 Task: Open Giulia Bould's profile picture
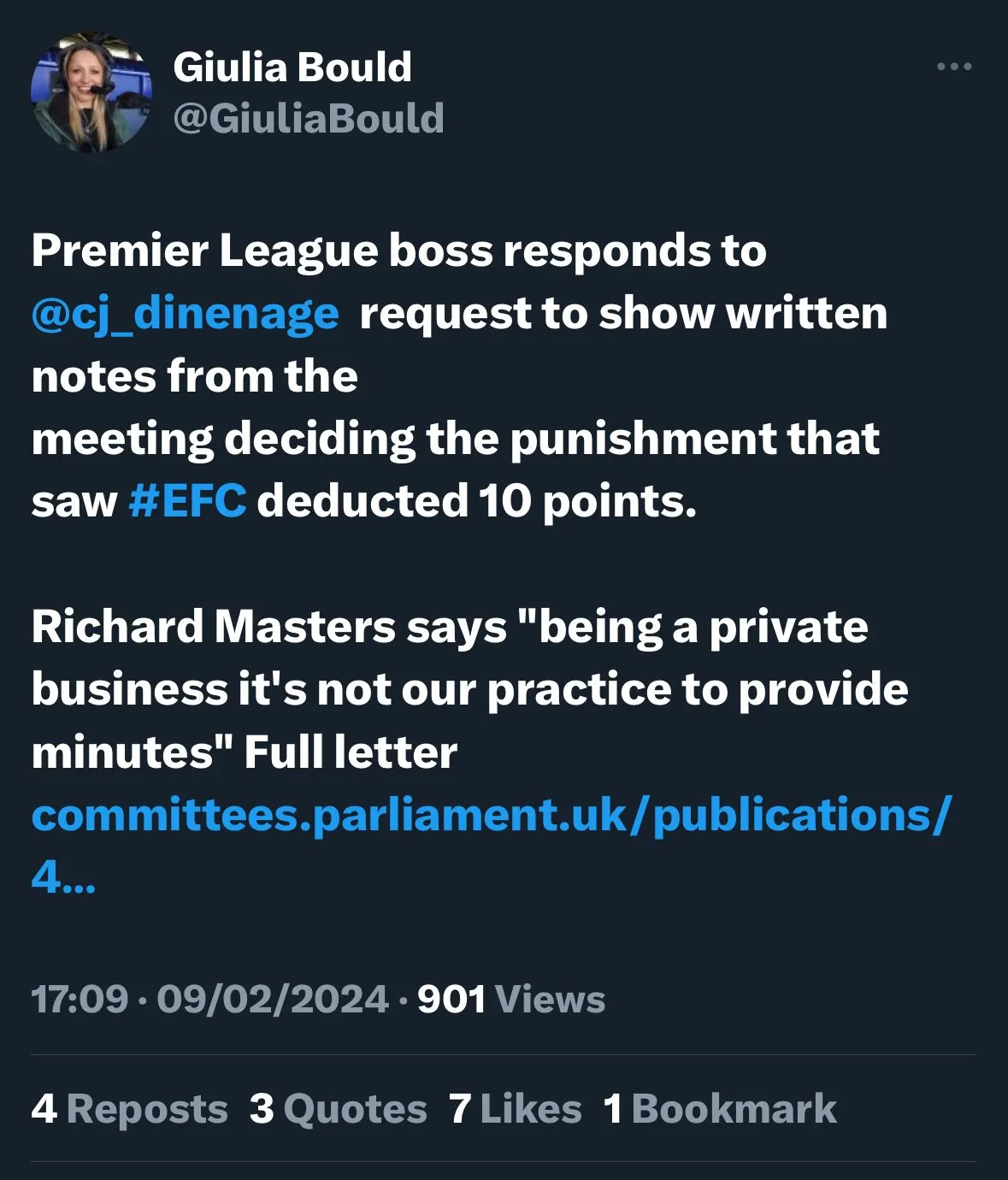point(91,92)
